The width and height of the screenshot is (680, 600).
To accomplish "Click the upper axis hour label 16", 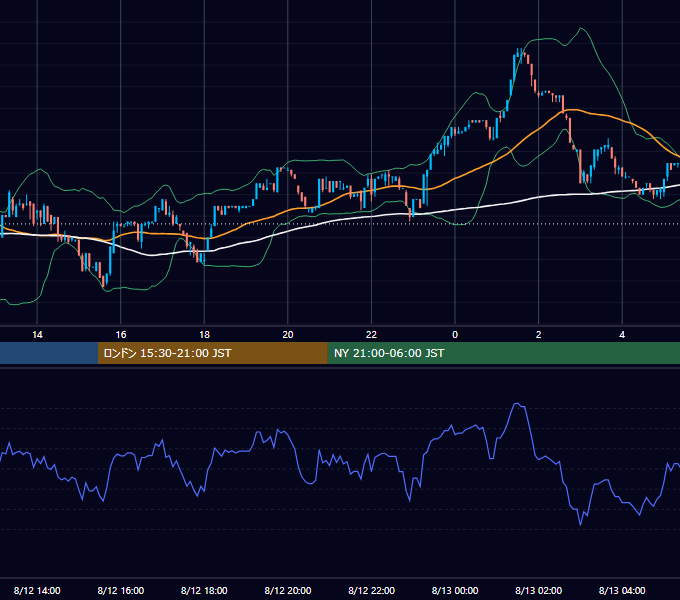I will coord(121,335).
